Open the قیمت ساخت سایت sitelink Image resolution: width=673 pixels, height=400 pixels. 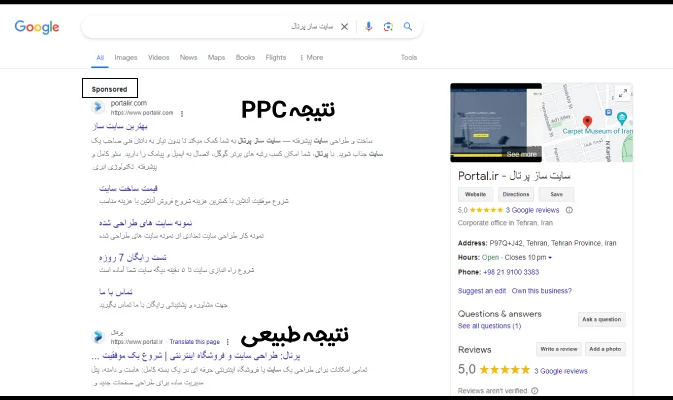[128, 188]
